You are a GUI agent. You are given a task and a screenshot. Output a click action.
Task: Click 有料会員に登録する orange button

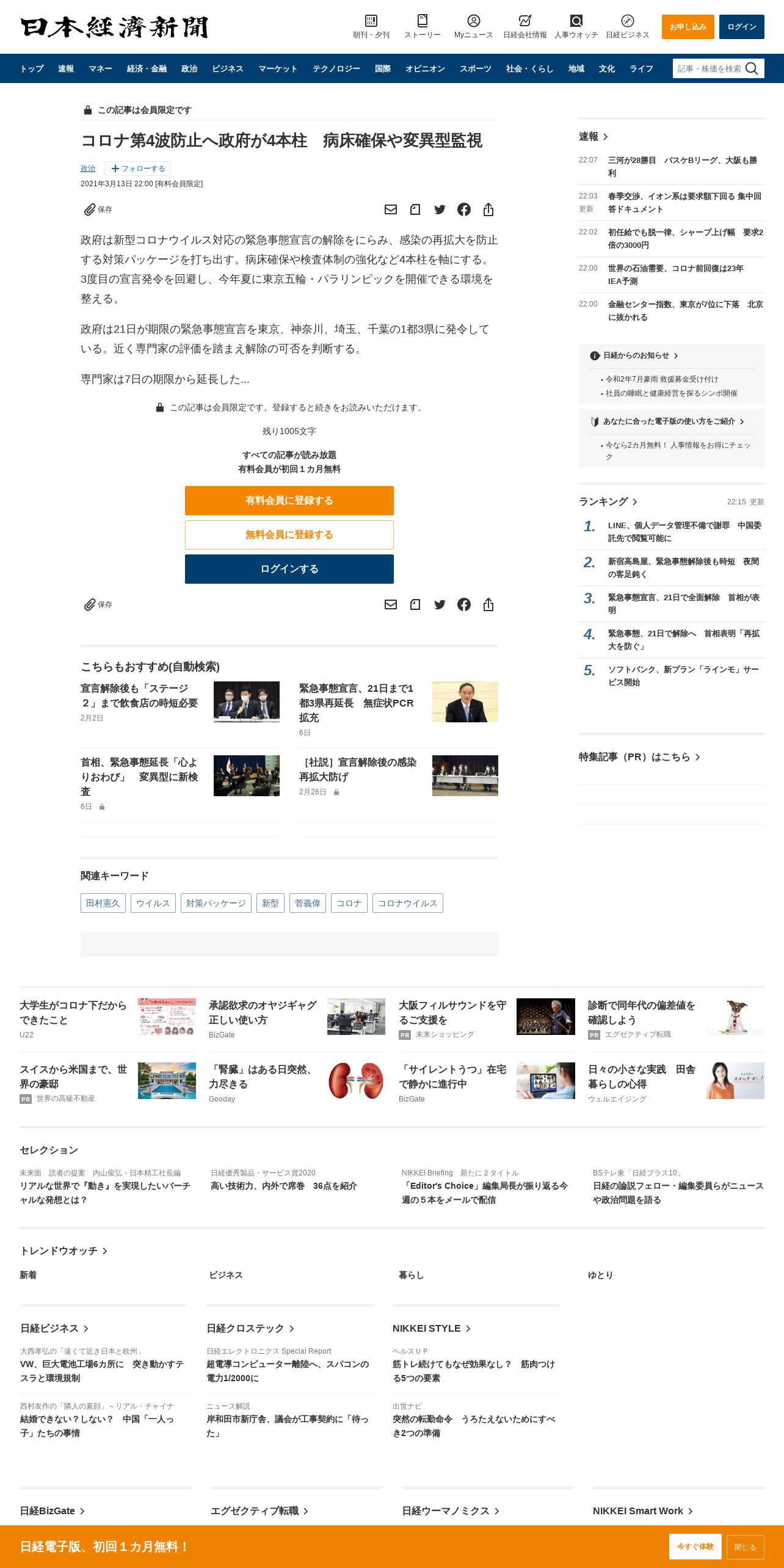pos(289,501)
